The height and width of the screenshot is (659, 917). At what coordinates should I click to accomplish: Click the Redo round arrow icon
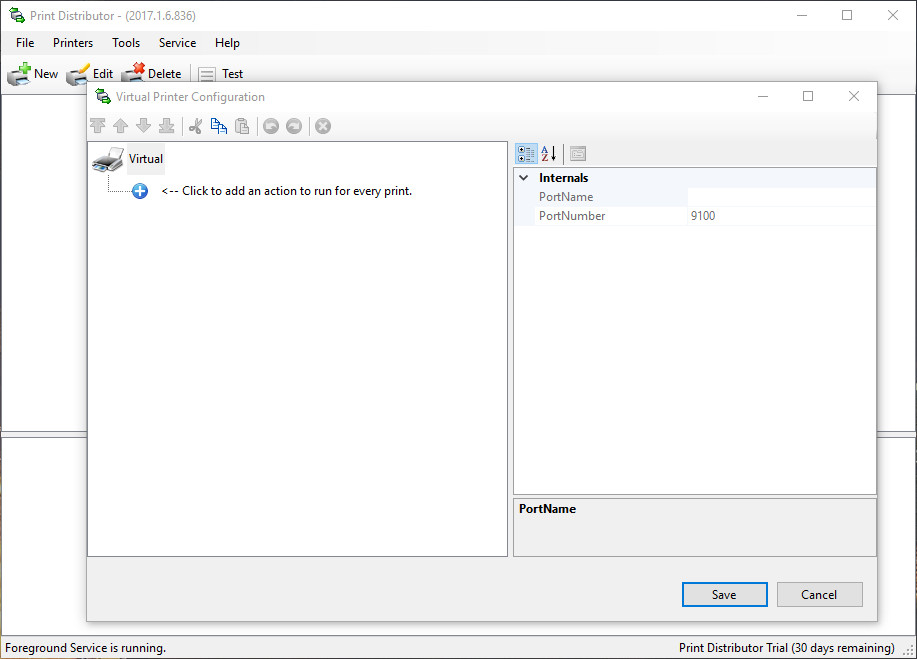point(294,126)
